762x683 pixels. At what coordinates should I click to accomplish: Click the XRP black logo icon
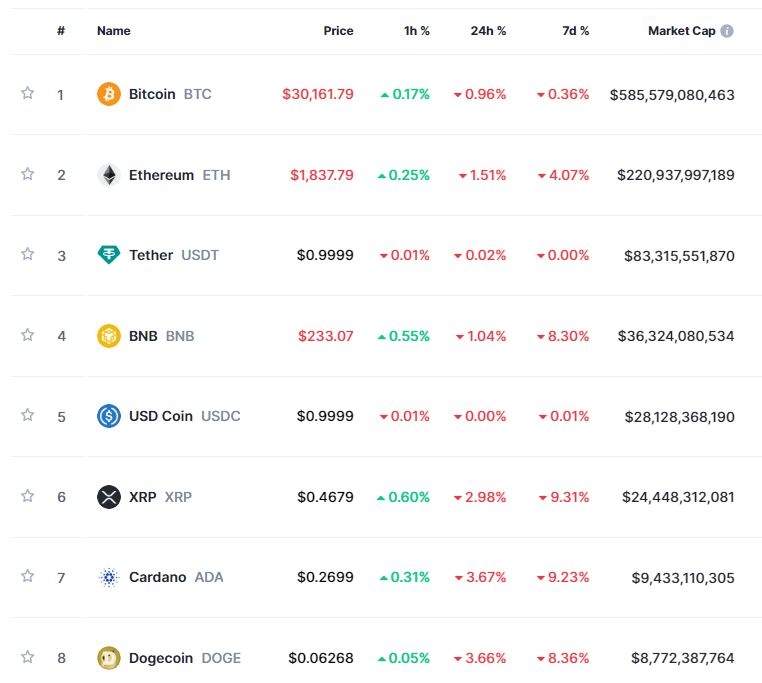[x=108, y=496]
